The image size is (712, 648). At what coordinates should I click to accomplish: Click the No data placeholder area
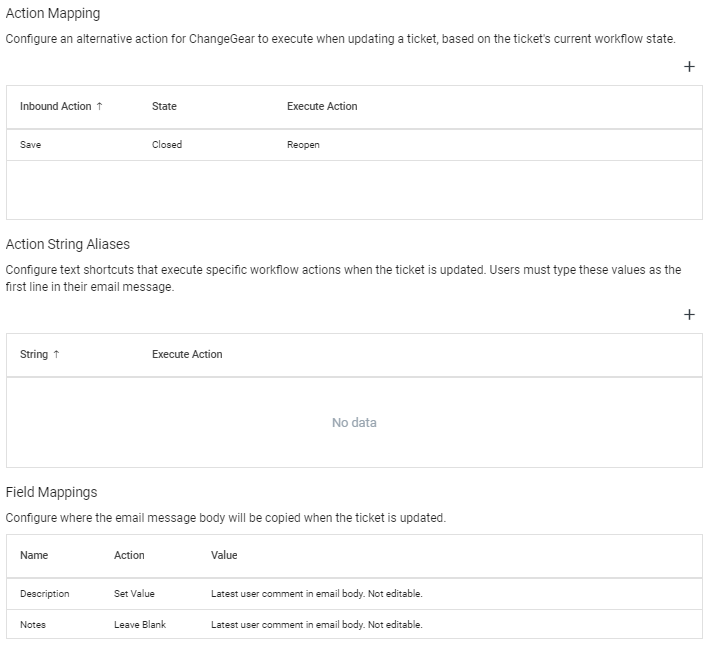tap(354, 423)
